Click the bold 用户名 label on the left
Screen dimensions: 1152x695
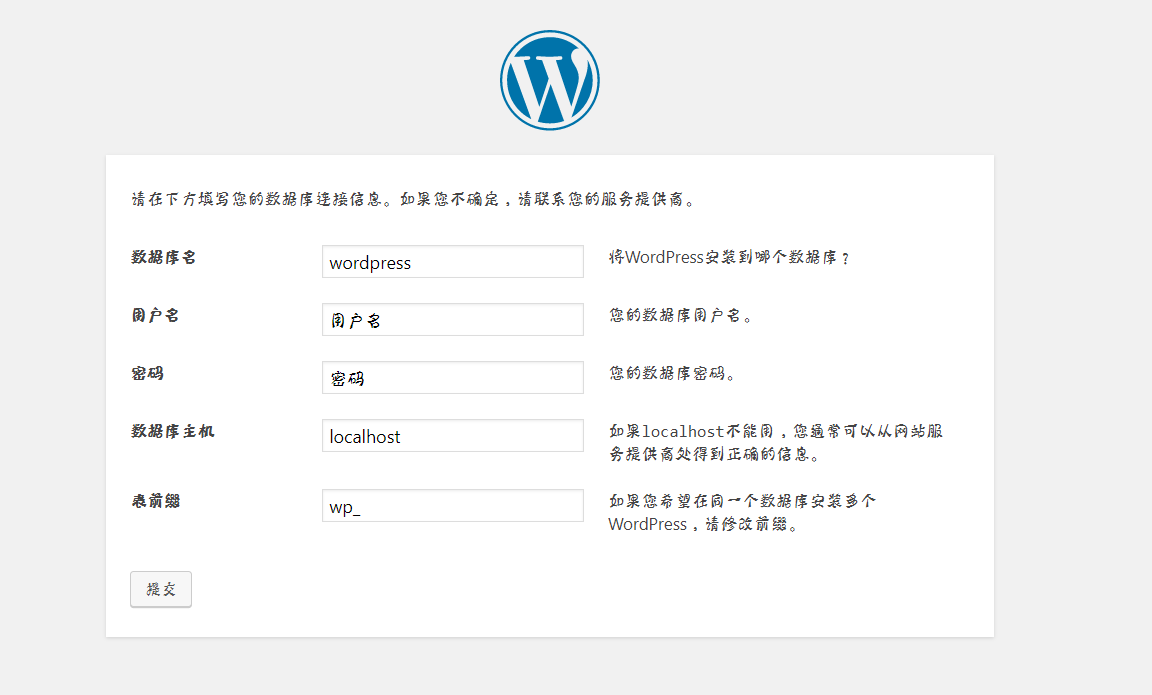tap(155, 315)
